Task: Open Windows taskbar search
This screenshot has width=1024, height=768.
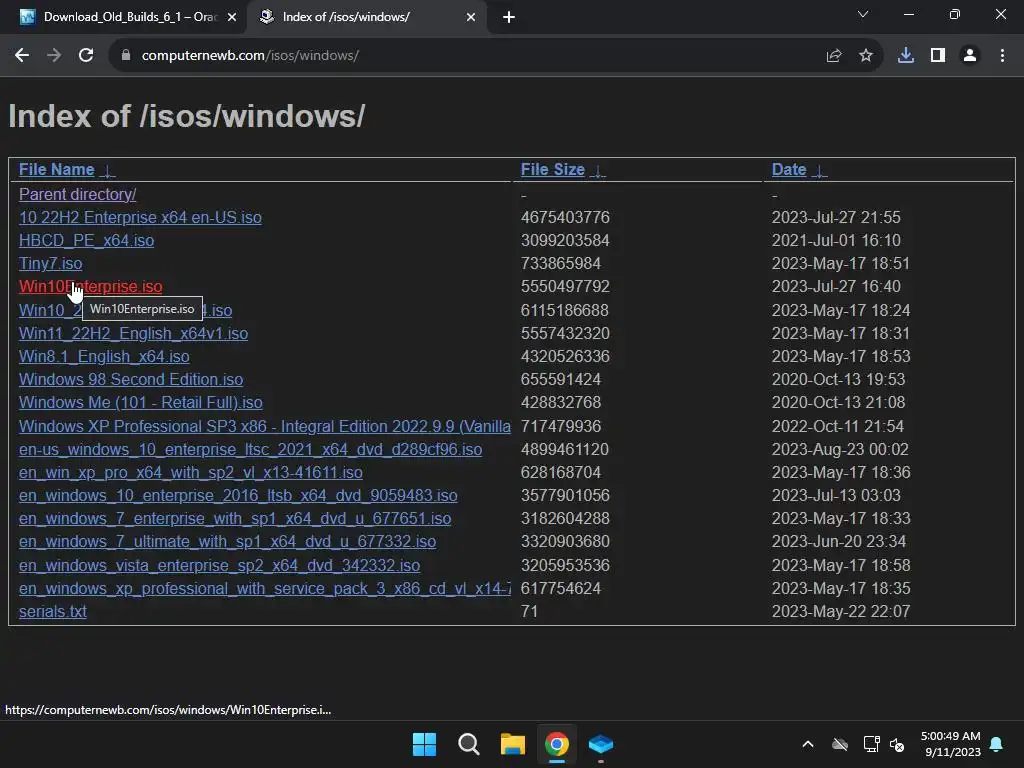Action: (x=468, y=744)
